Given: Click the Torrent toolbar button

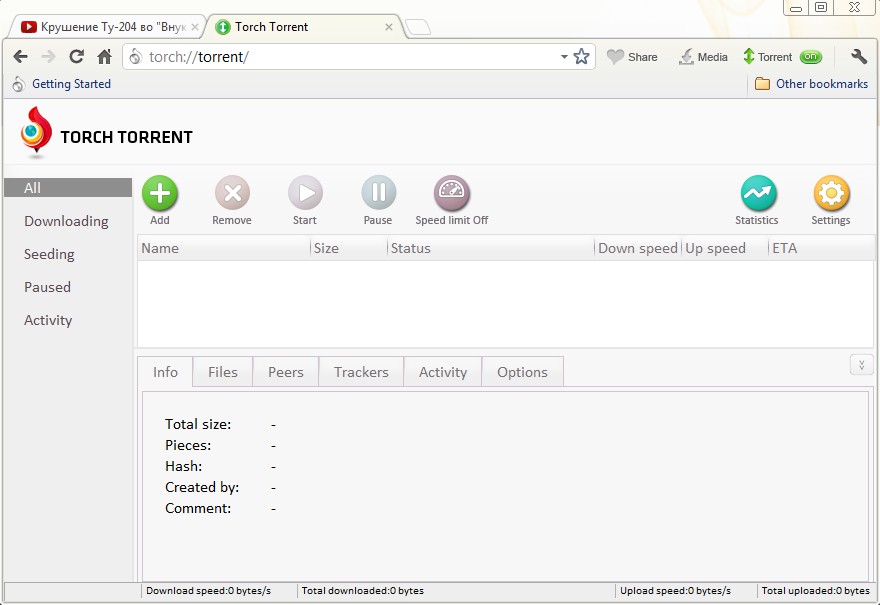Looking at the screenshot, I should pos(767,57).
